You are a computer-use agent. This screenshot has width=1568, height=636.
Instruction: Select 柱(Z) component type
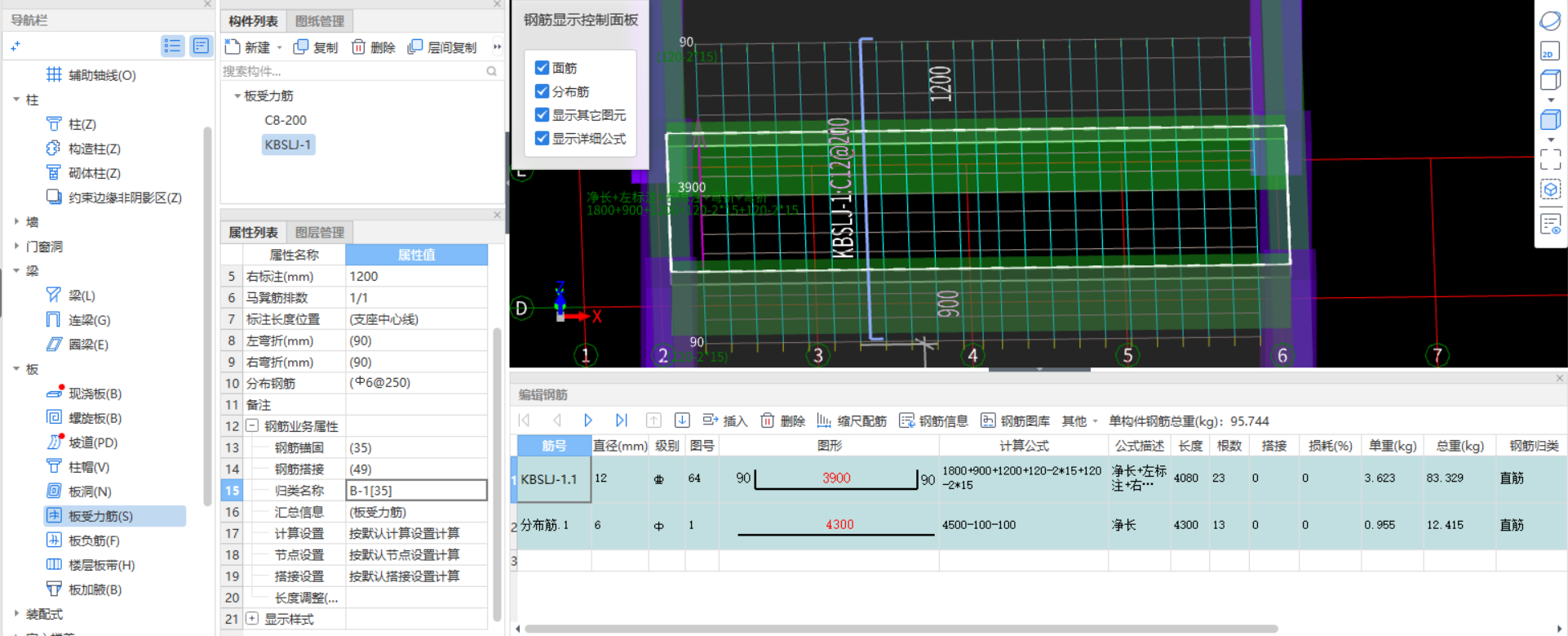click(x=72, y=124)
